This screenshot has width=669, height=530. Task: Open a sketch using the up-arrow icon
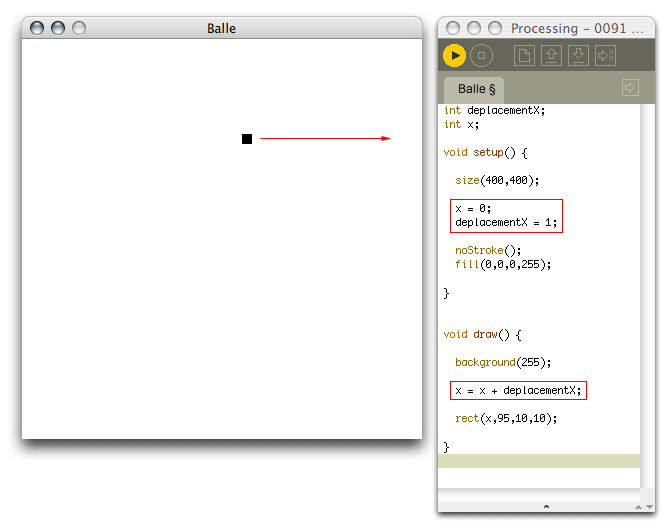pyautogui.click(x=551, y=56)
